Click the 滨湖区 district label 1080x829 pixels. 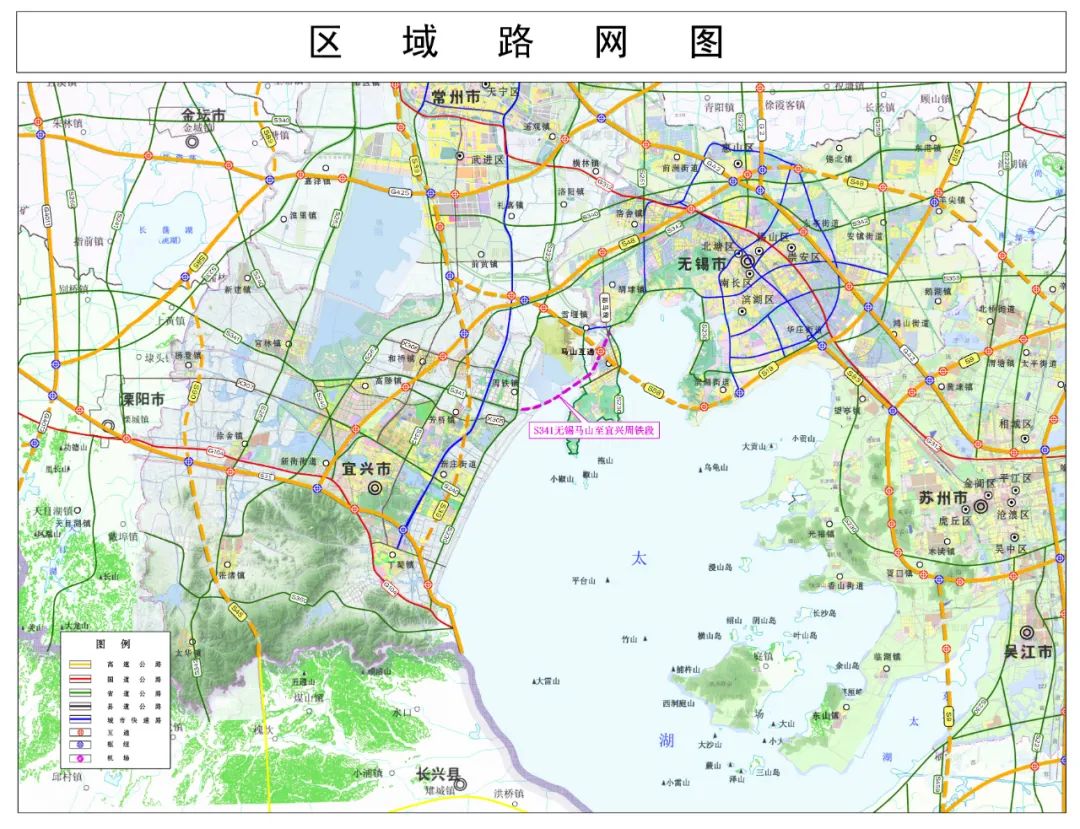pyautogui.click(x=758, y=300)
